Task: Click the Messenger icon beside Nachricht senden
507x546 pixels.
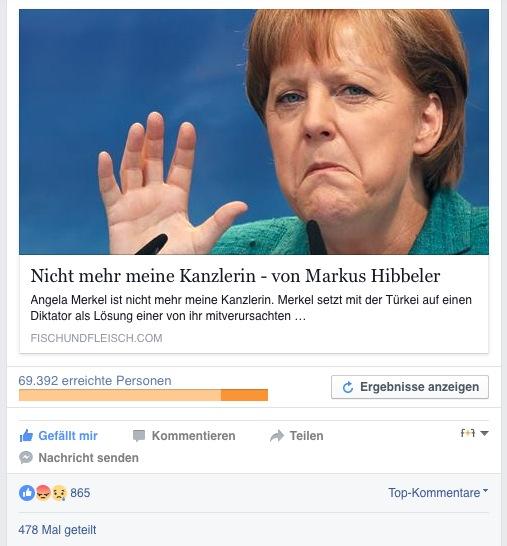Action: point(26,458)
